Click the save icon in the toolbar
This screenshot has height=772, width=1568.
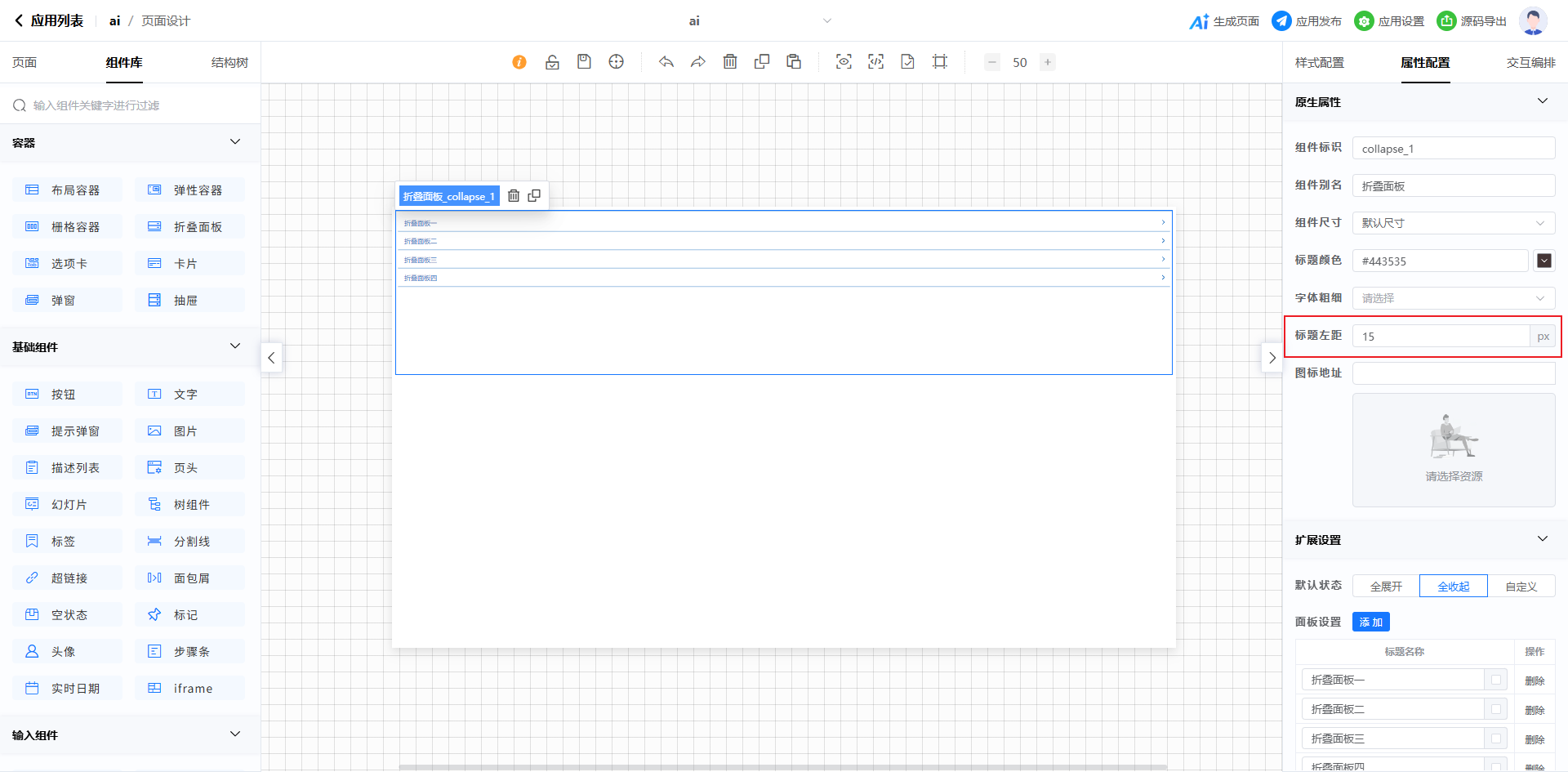[584, 62]
